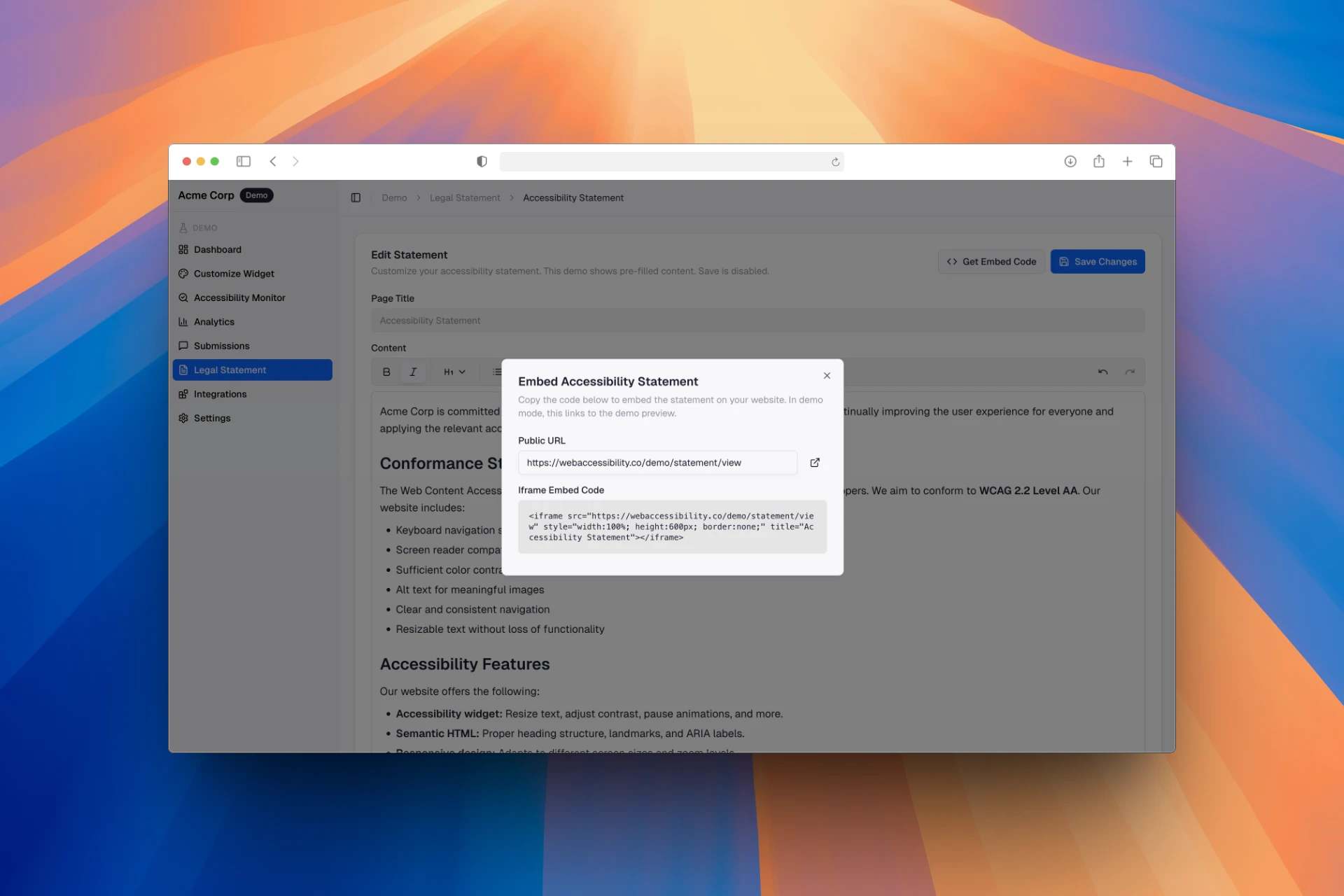Click the Demo badge beside Acme Corp
1344x896 pixels.
[x=256, y=195]
